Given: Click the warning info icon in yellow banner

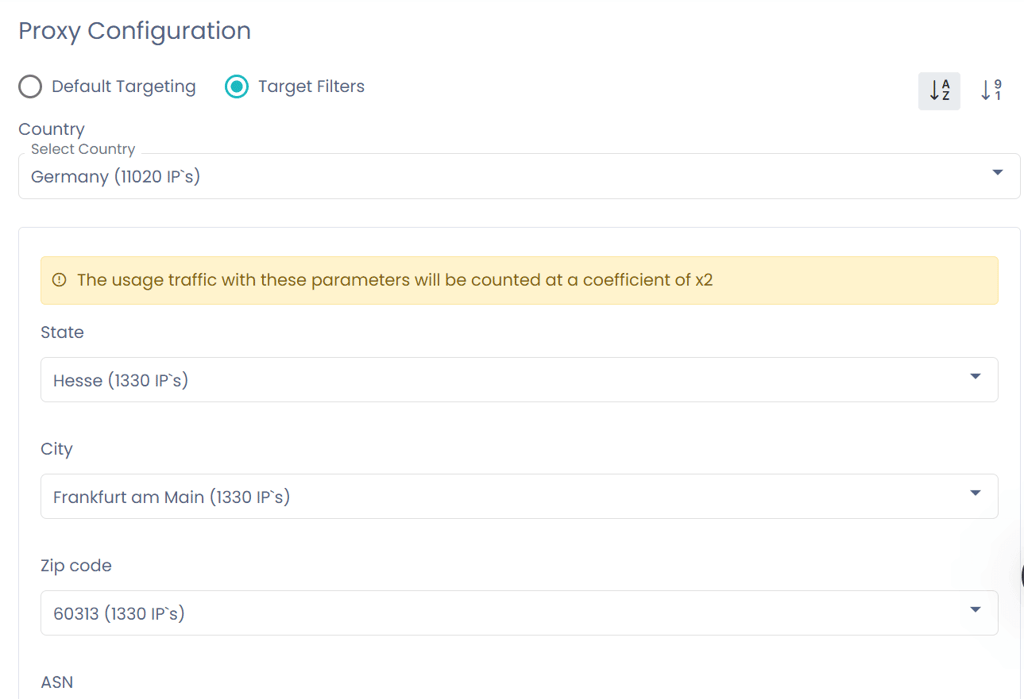Looking at the screenshot, I should [59, 280].
